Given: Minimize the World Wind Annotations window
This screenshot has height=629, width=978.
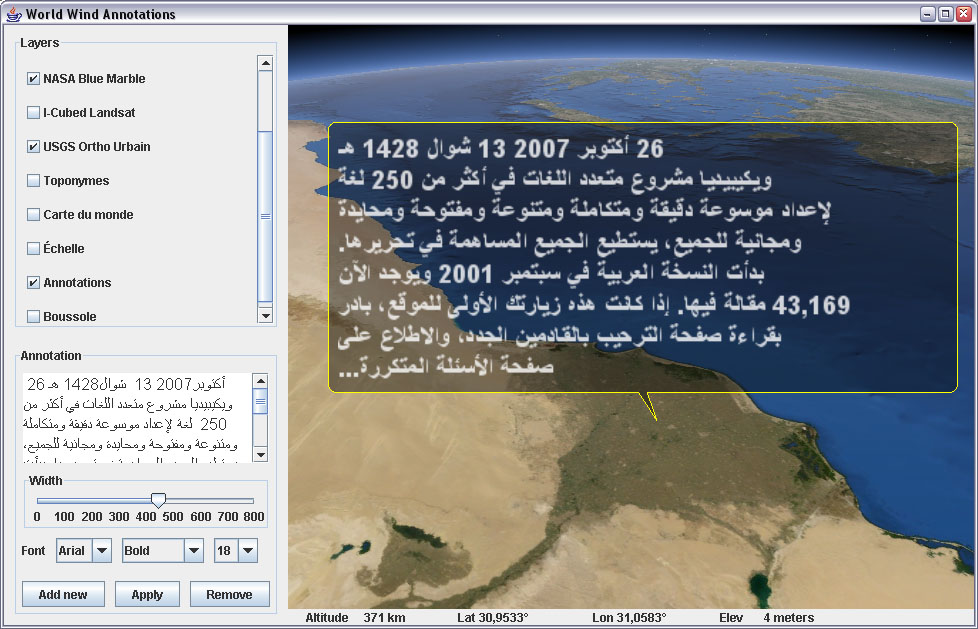Looking at the screenshot, I should [929, 14].
